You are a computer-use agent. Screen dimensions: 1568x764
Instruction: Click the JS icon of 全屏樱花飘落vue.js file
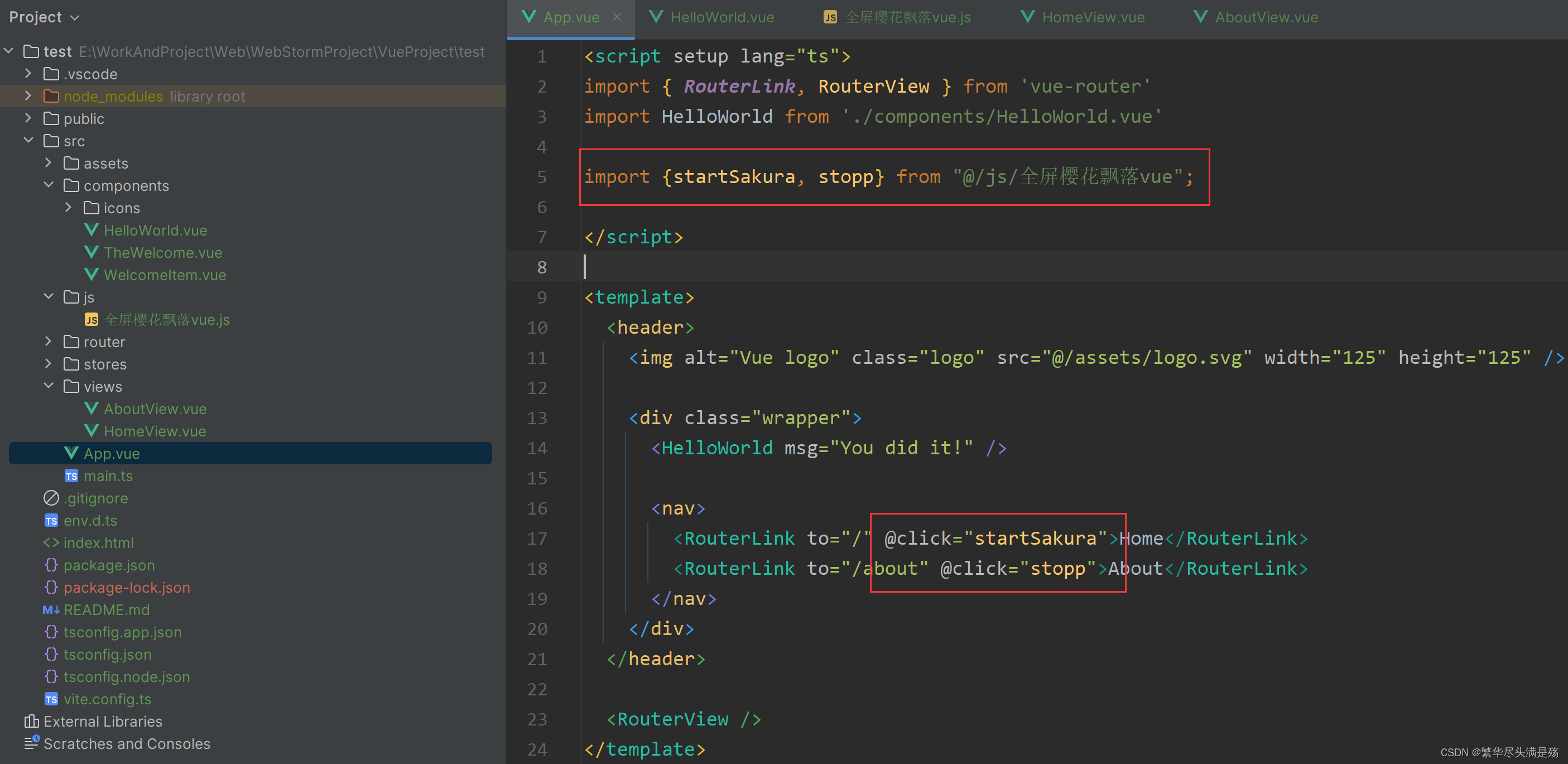tap(92, 320)
